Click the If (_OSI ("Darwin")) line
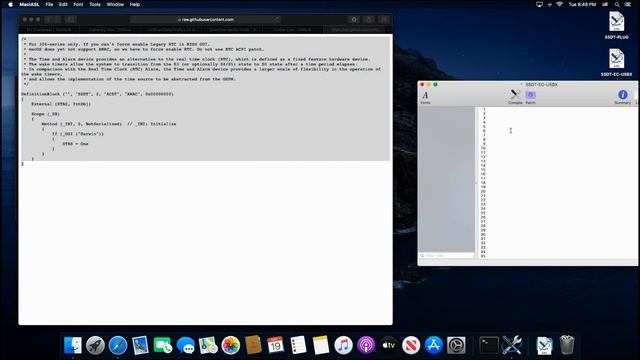640x360 pixels. coord(78,134)
